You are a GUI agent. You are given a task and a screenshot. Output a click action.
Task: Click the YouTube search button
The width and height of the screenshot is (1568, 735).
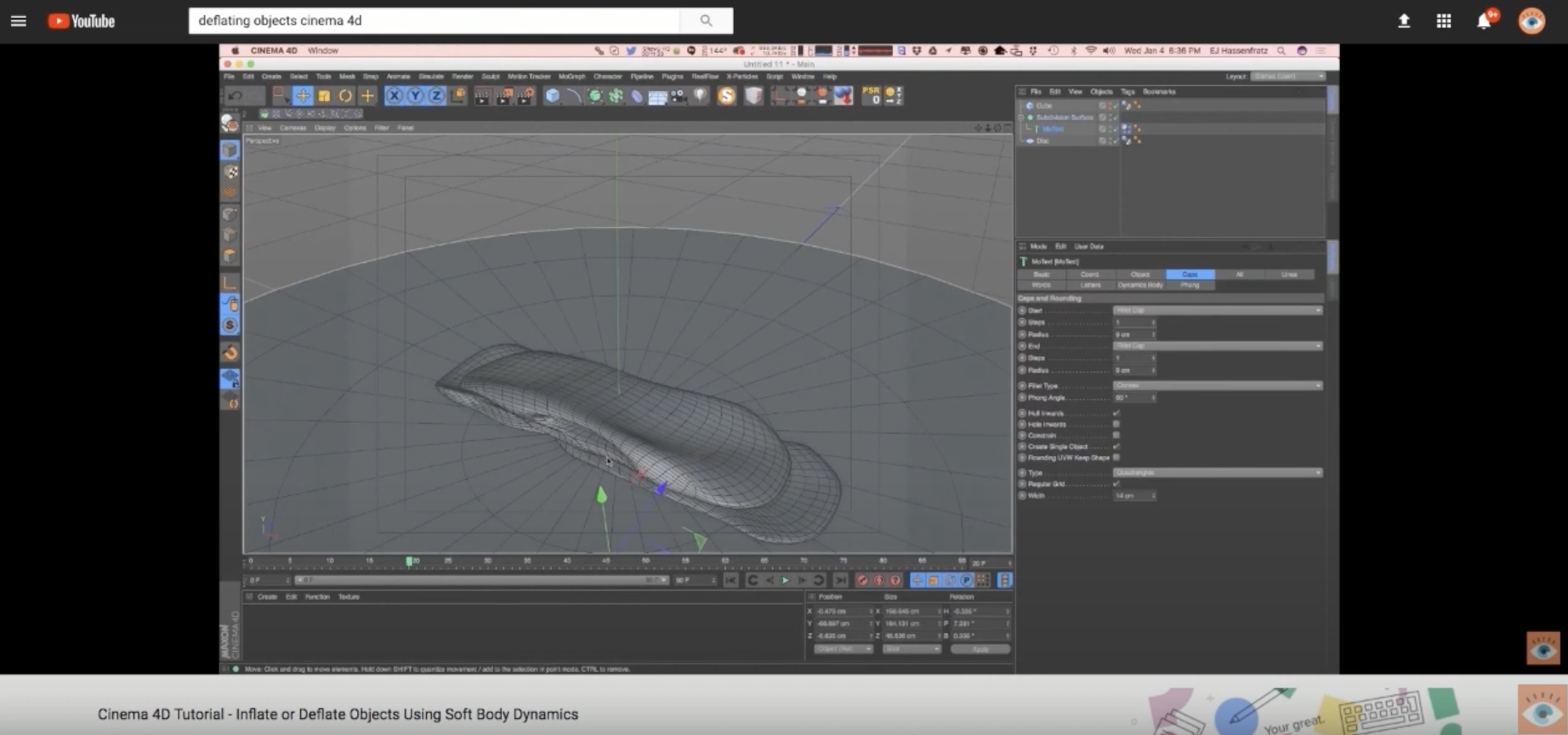coord(706,20)
